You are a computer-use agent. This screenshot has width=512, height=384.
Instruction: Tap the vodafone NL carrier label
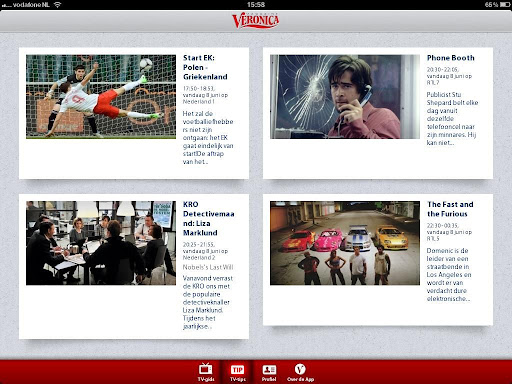coord(31,5)
